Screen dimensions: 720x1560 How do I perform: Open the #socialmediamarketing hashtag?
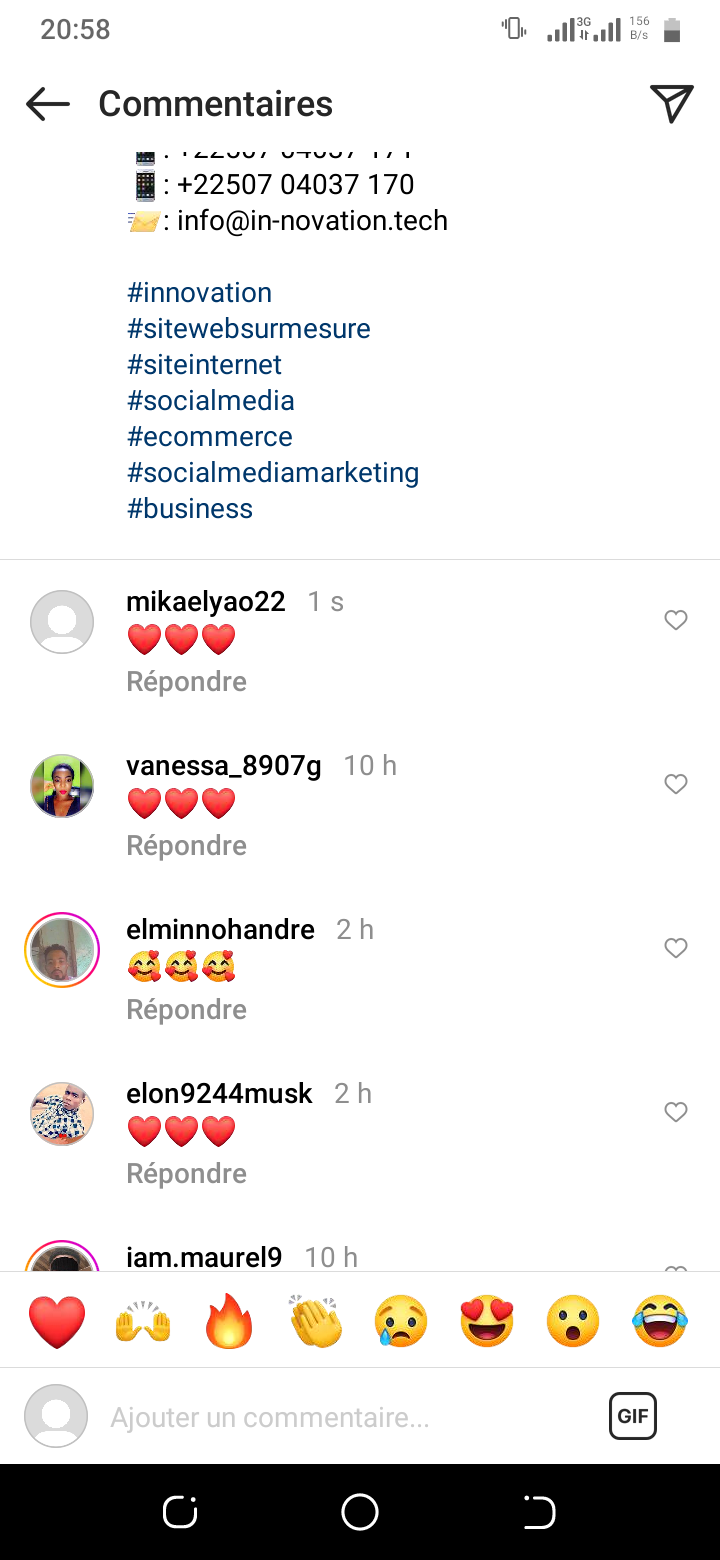coord(273,472)
